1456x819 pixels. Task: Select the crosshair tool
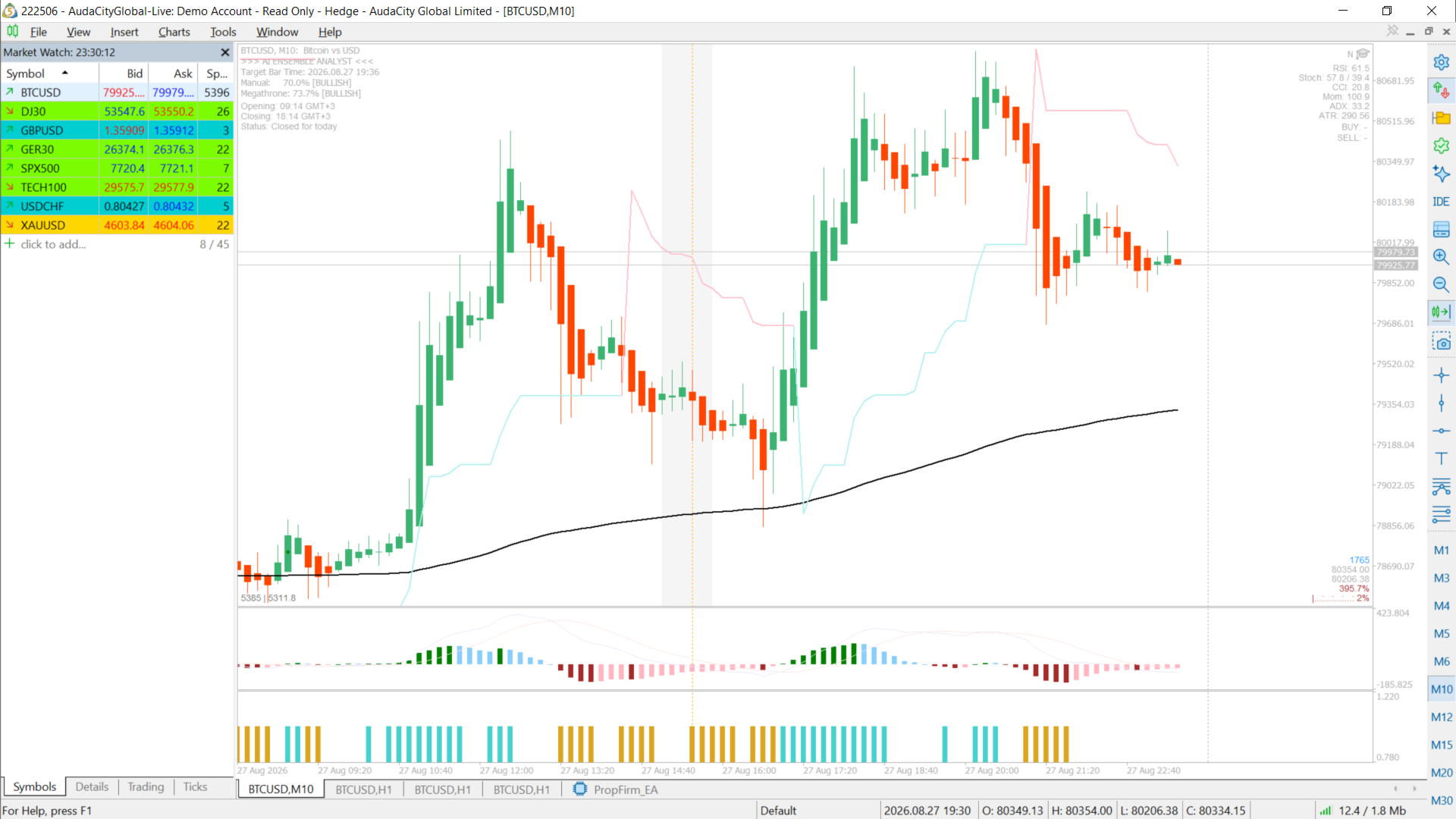click(x=1441, y=375)
